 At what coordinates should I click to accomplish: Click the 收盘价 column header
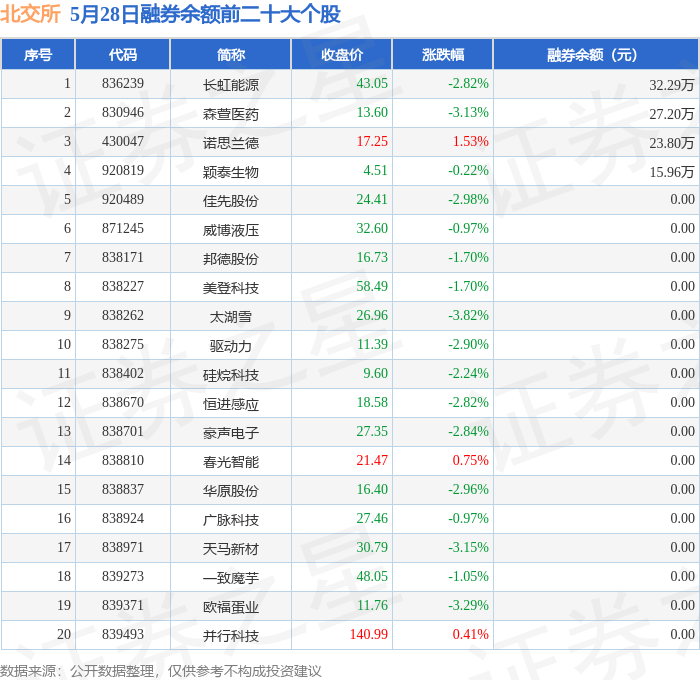(x=342, y=54)
